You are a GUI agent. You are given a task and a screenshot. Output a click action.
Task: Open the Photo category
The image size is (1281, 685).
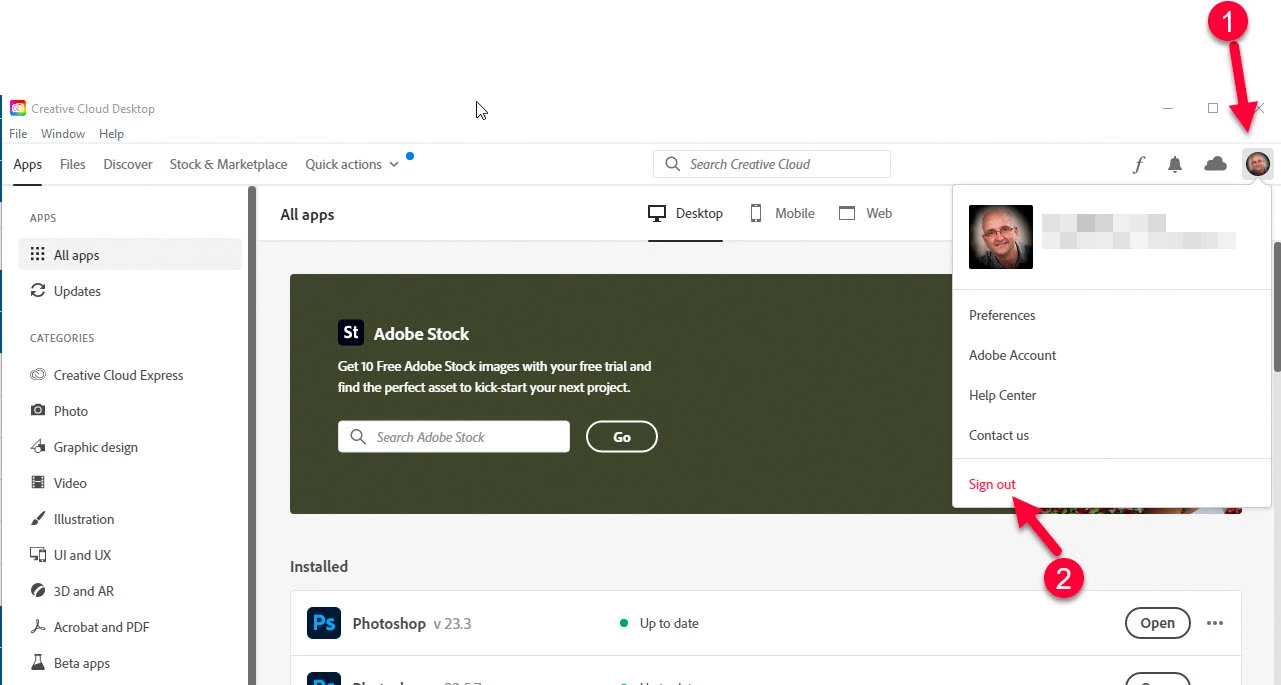pyautogui.click(x=130, y=411)
